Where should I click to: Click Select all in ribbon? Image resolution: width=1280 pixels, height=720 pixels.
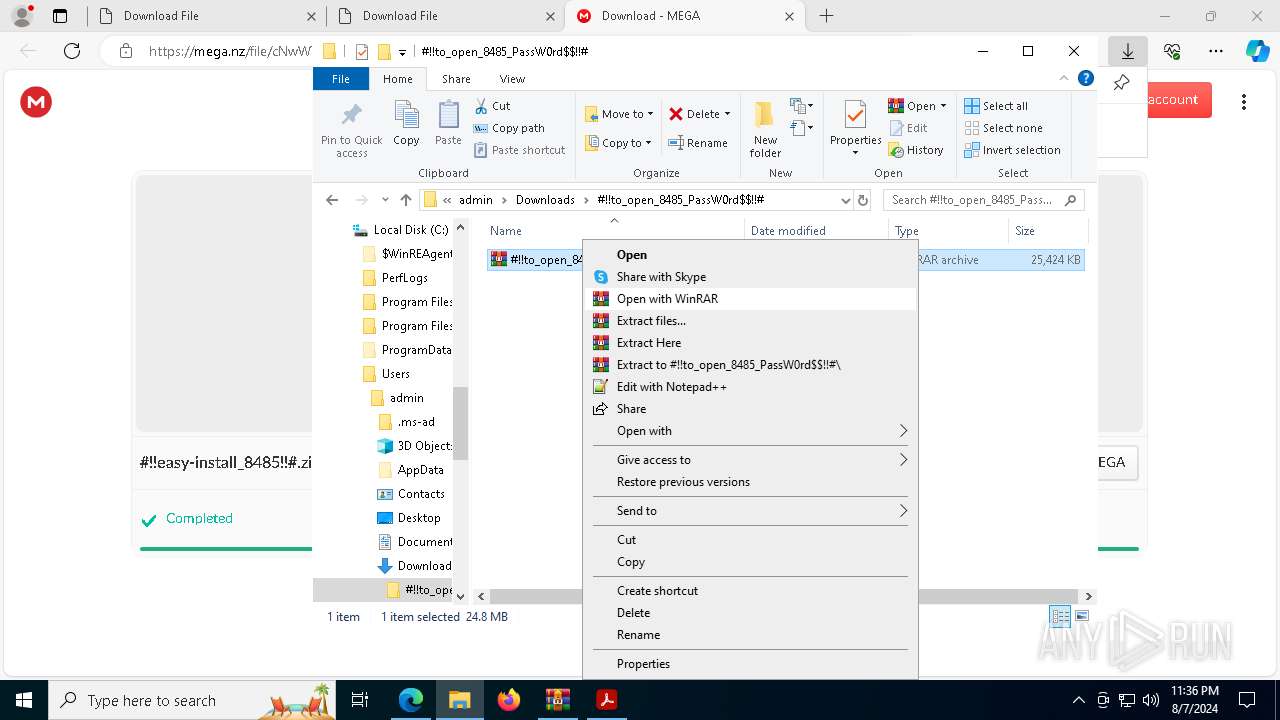pos(996,106)
